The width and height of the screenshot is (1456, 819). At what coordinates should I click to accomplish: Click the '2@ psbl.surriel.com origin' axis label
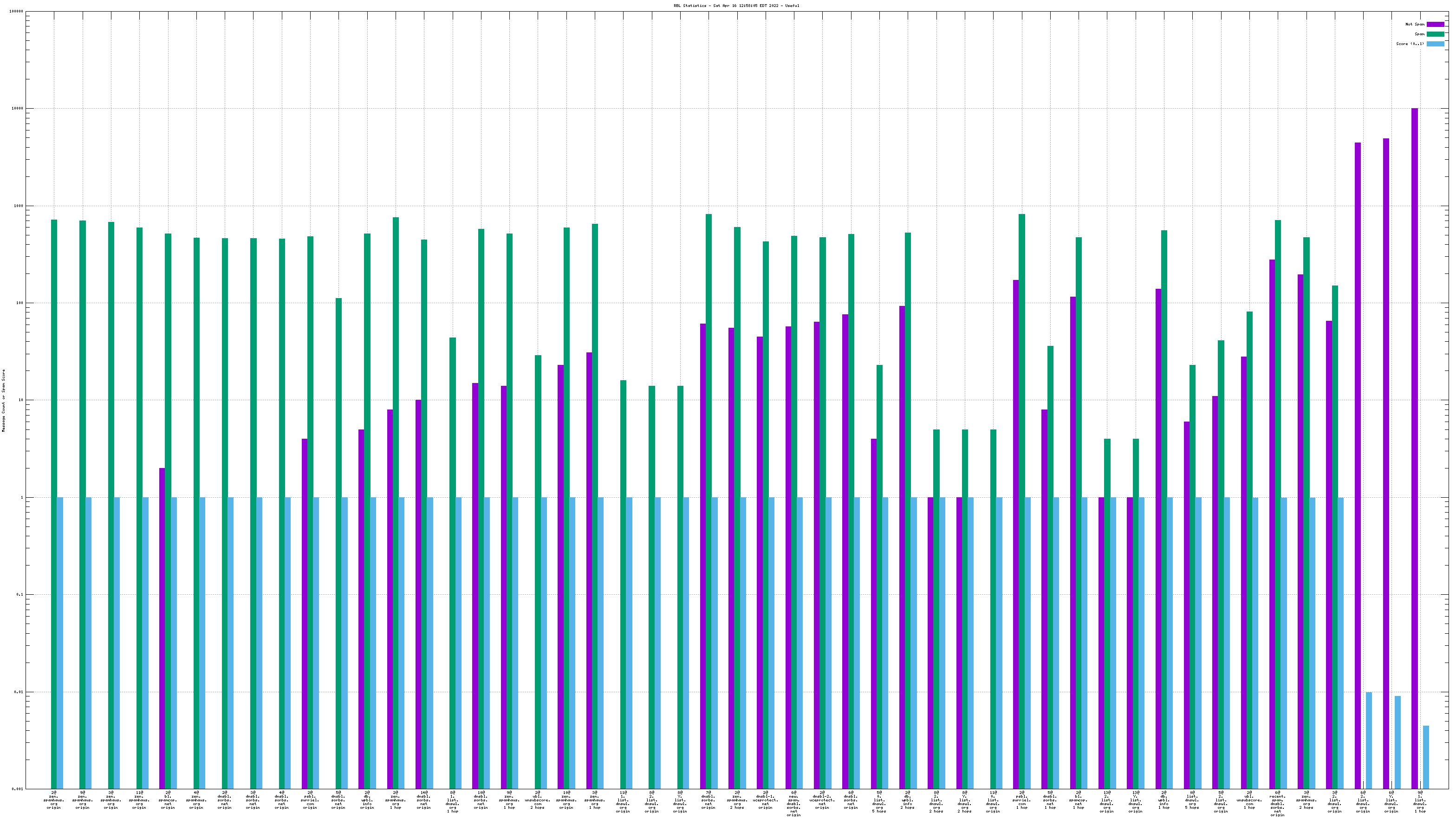pos(310,800)
